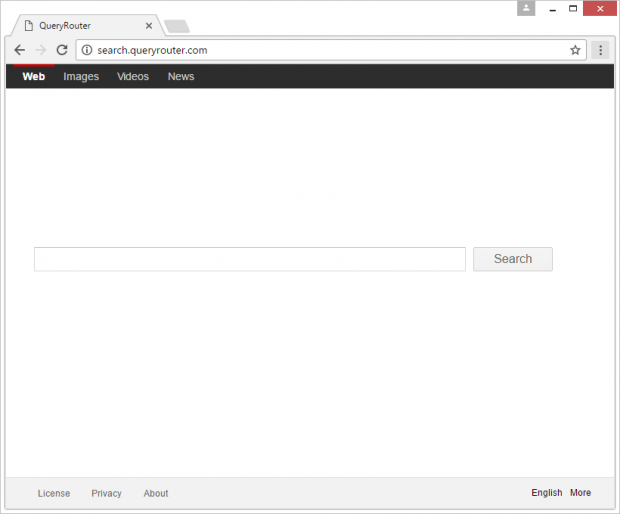Open a new tab
Image resolution: width=620 pixels, height=514 pixels.
[177, 26]
